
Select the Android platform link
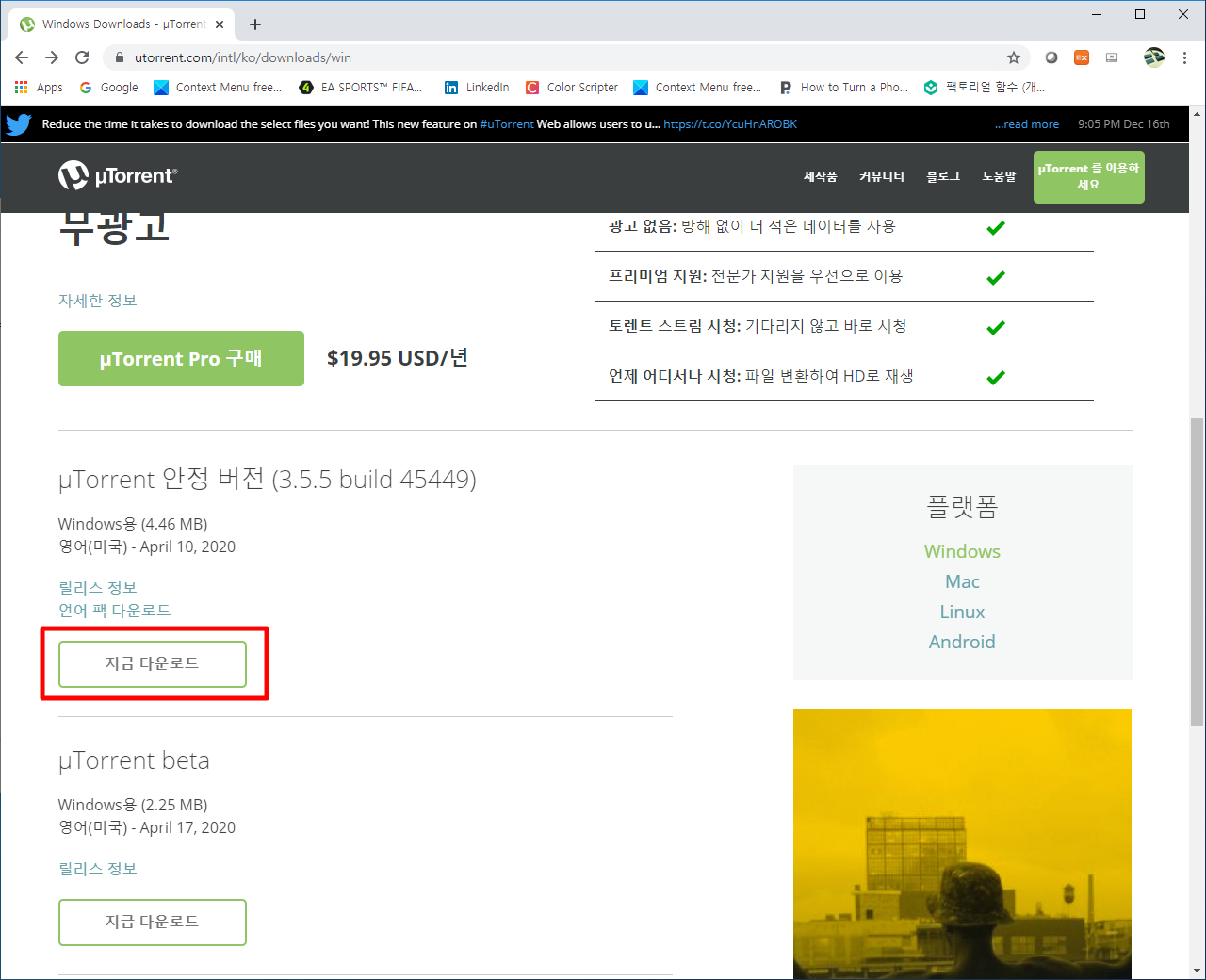point(962,642)
